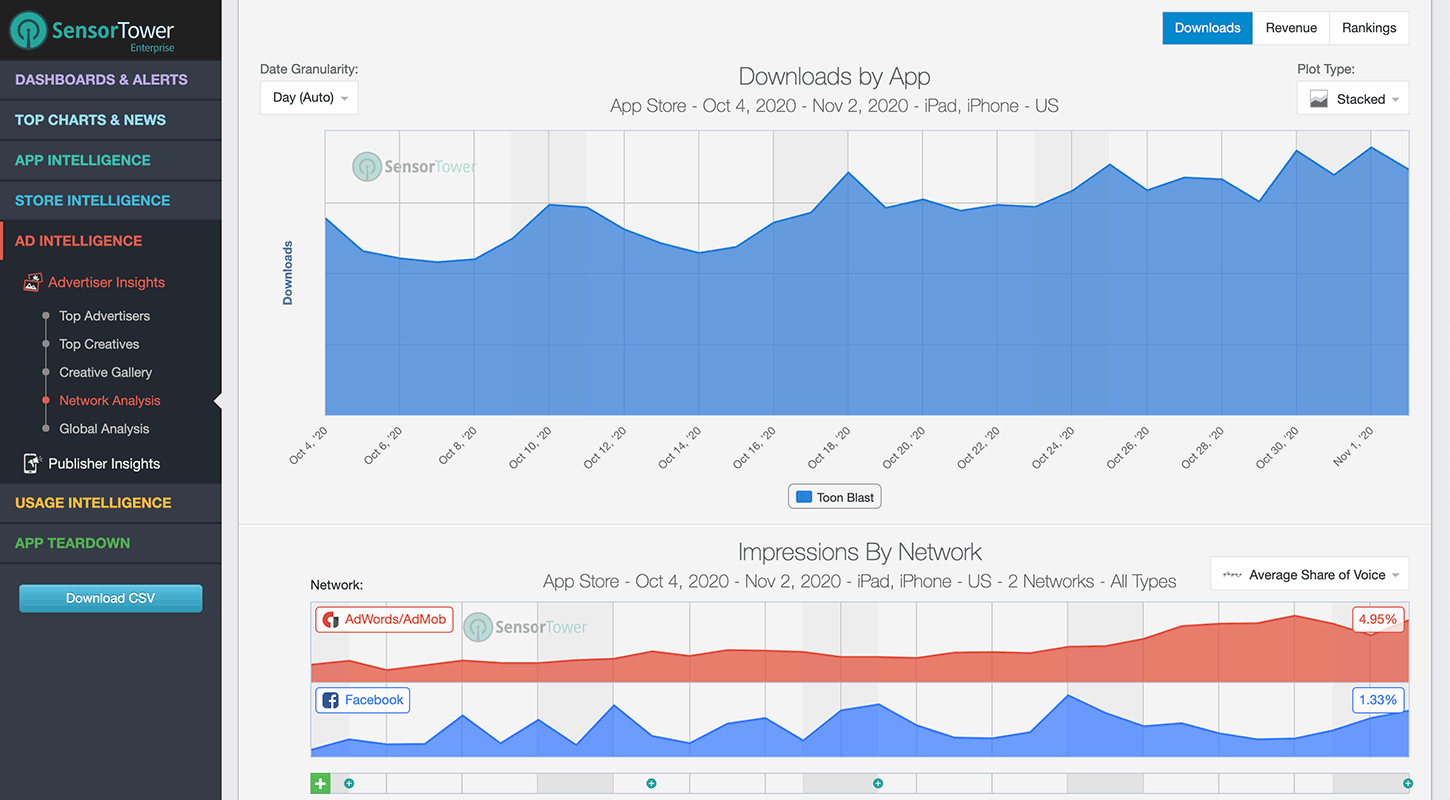Open Store Intelligence section
The height and width of the screenshot is (800, 1450).
[x=110, y=200]
